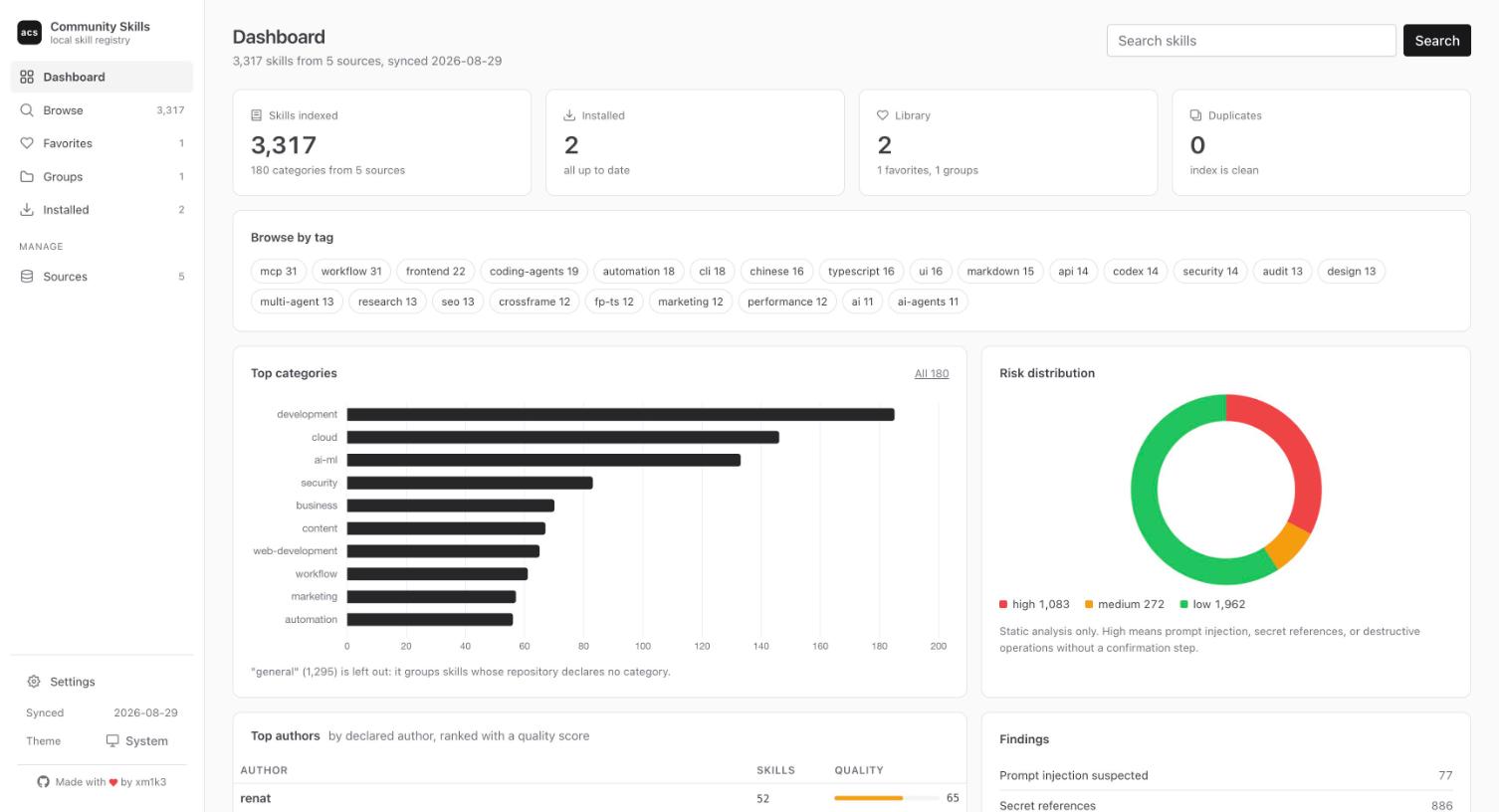Click the Browse magnifier icon in sidebar
This screenshot has height=812, width=1499.
27,110
